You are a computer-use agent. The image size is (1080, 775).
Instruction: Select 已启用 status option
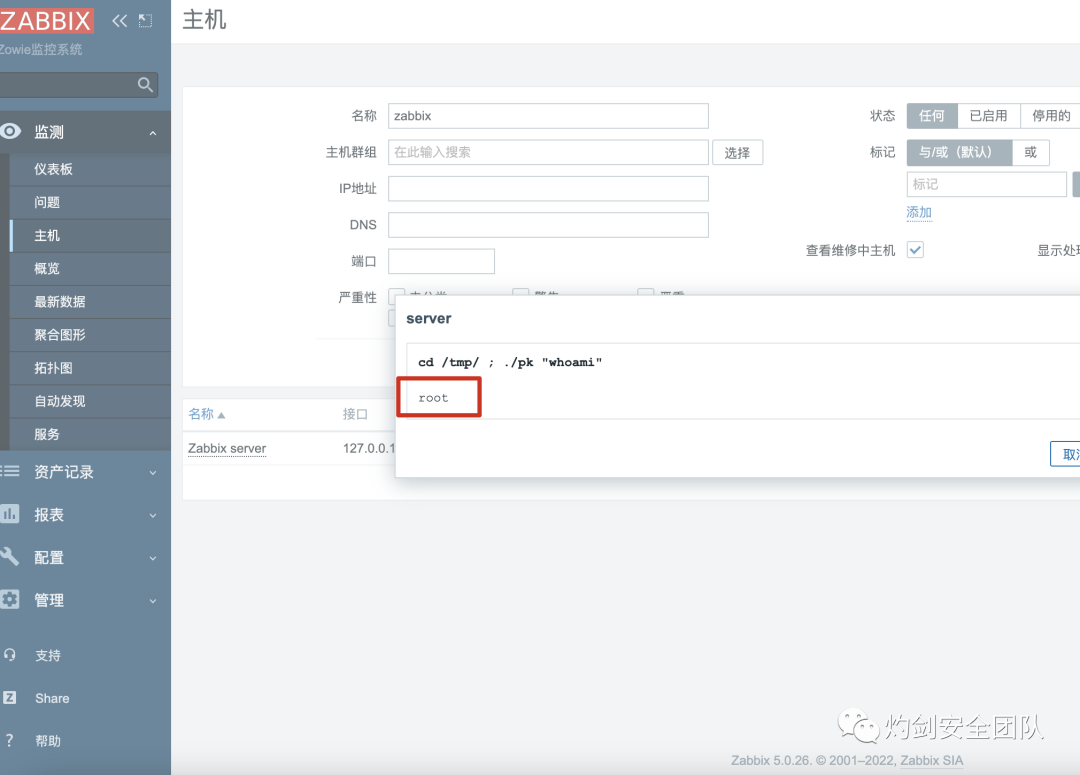988,116
